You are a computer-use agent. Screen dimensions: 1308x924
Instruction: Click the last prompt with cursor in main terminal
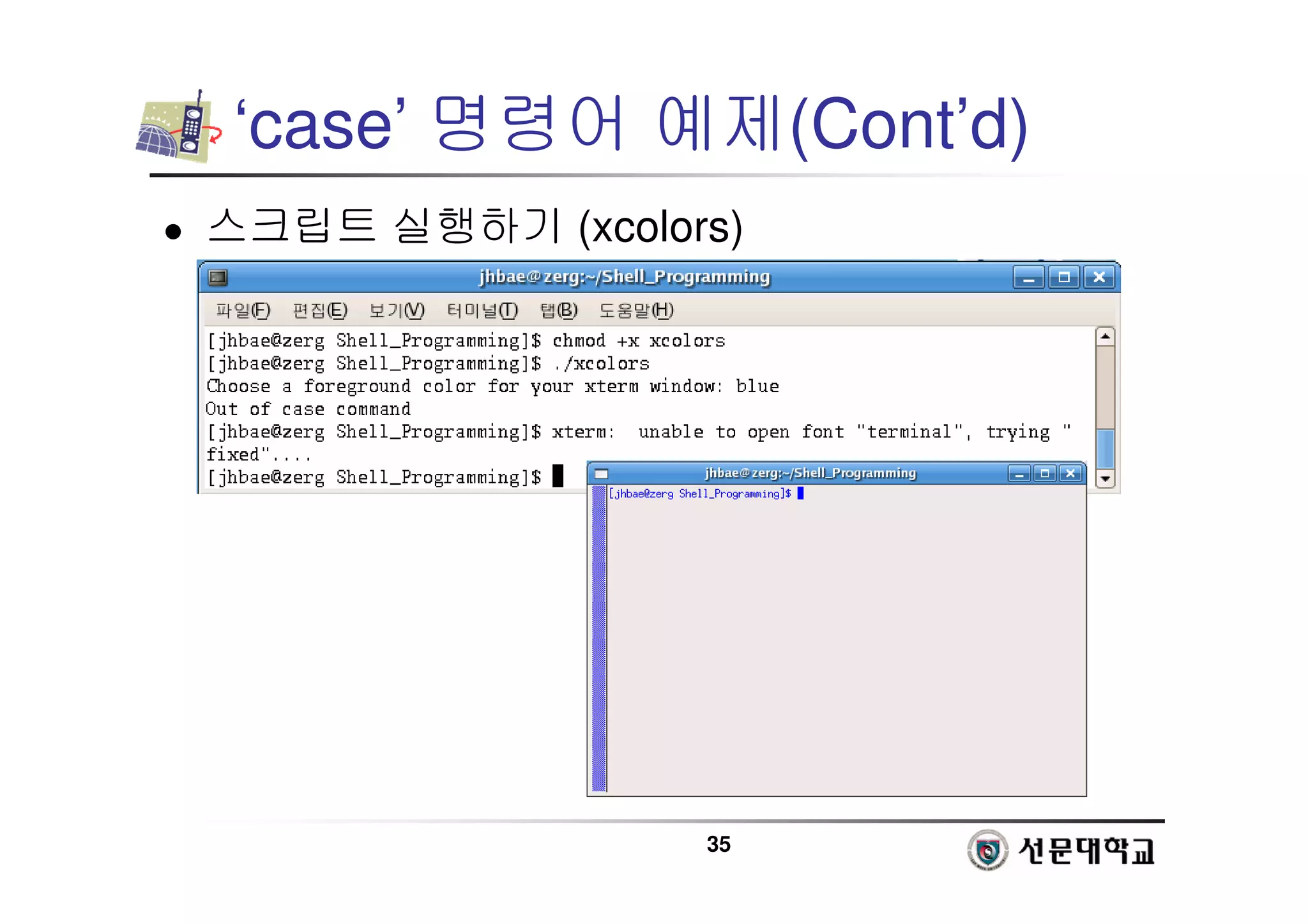(x=384, y=478)
